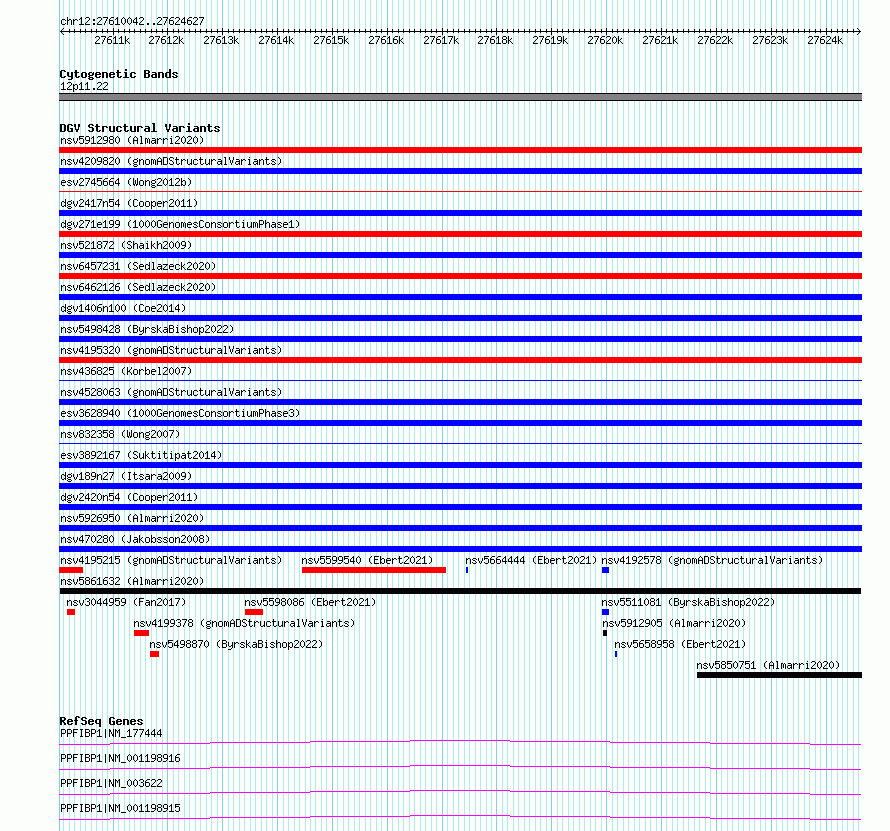Select variant label nsv4195215 (gnomADStructuralVariants)
Viewport: 890px width, 831px height.
[171, 560]
